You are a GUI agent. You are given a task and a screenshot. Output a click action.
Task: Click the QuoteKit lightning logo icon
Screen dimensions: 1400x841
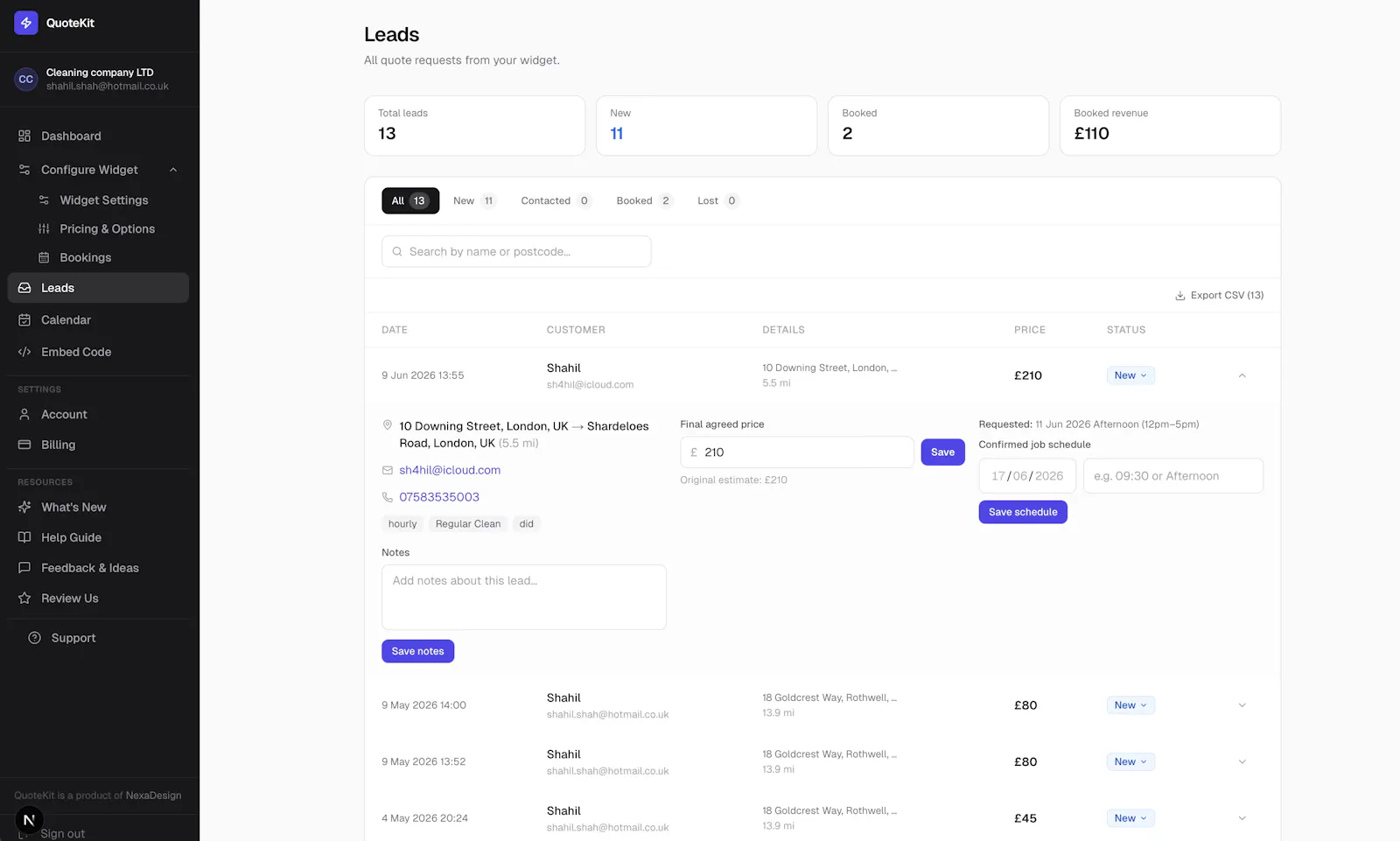tap(26, 23)
